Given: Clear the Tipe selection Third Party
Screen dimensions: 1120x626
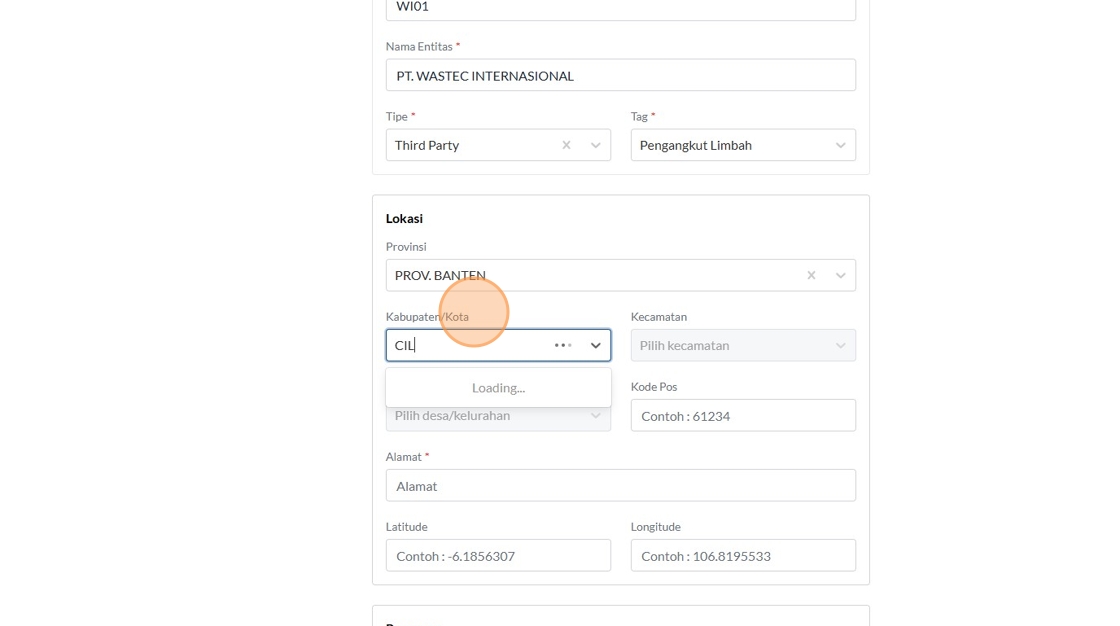Looking at the screenshot, I should coord(566,145).
